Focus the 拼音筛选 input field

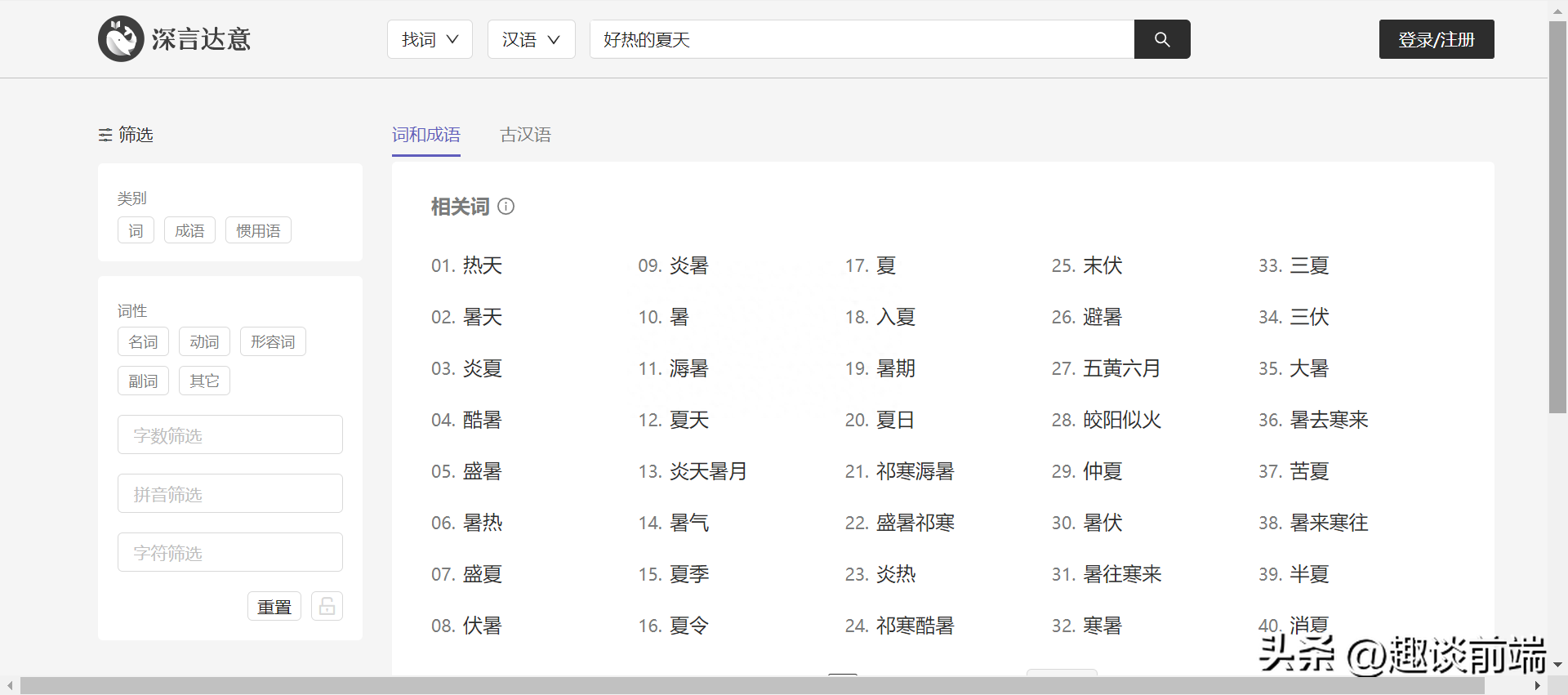(x=230, y=494)
